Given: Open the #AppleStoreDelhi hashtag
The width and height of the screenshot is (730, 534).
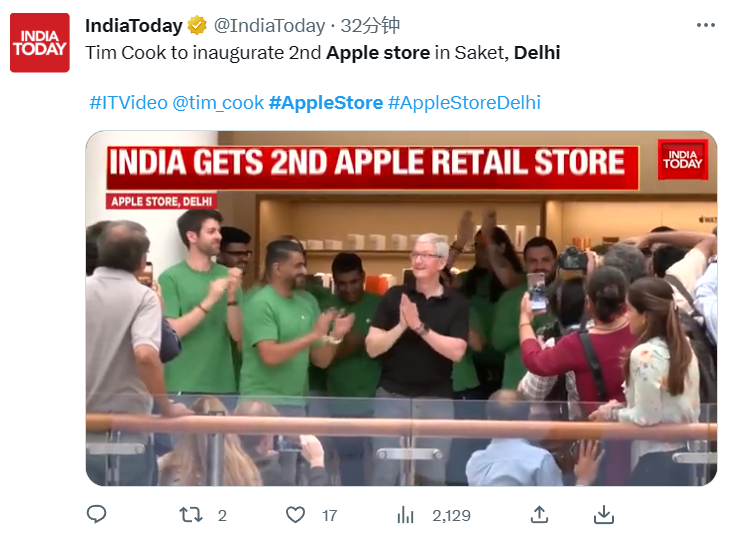Looking at the screenshot, I should click(464, 102).
